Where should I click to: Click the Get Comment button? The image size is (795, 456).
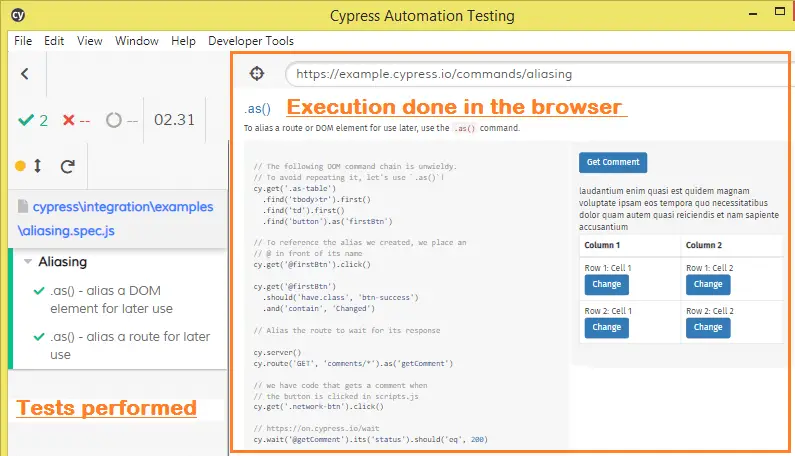pyautogui.click(x=613, y=162)
